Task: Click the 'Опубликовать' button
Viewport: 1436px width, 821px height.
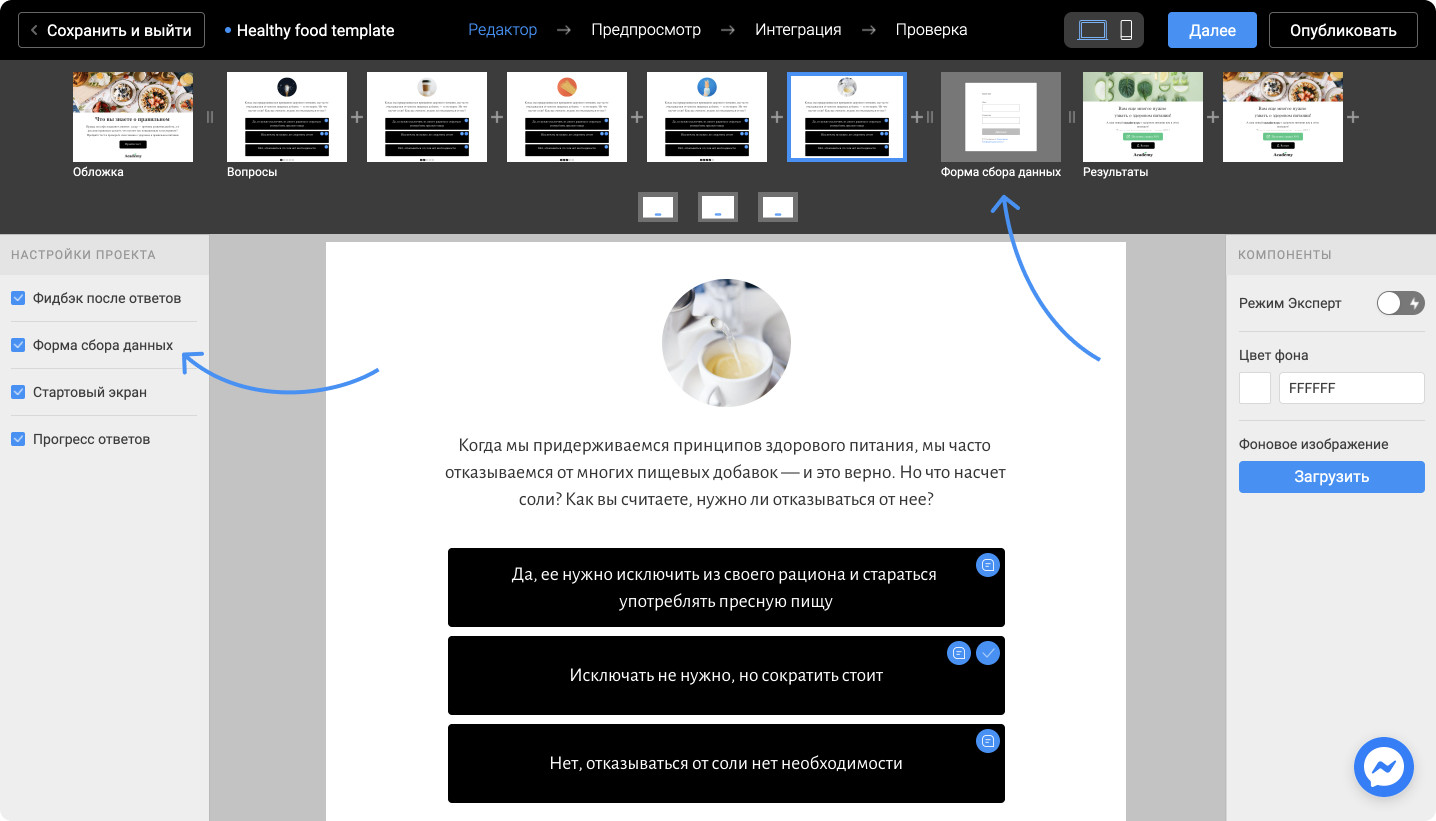Action: pyautogui.click(x=1343, y=30)
